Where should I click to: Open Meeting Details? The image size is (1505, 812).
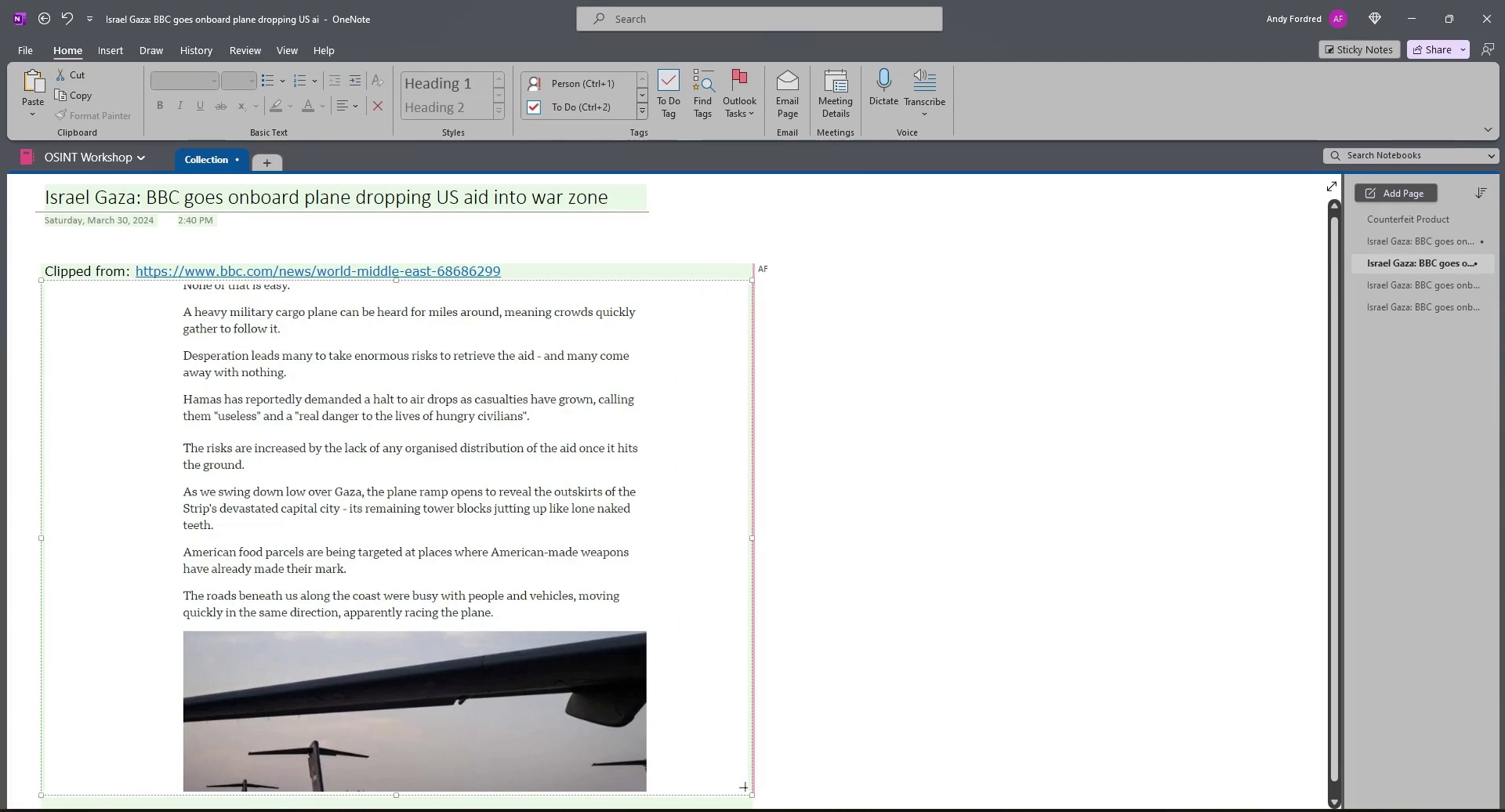coord(836,93)
